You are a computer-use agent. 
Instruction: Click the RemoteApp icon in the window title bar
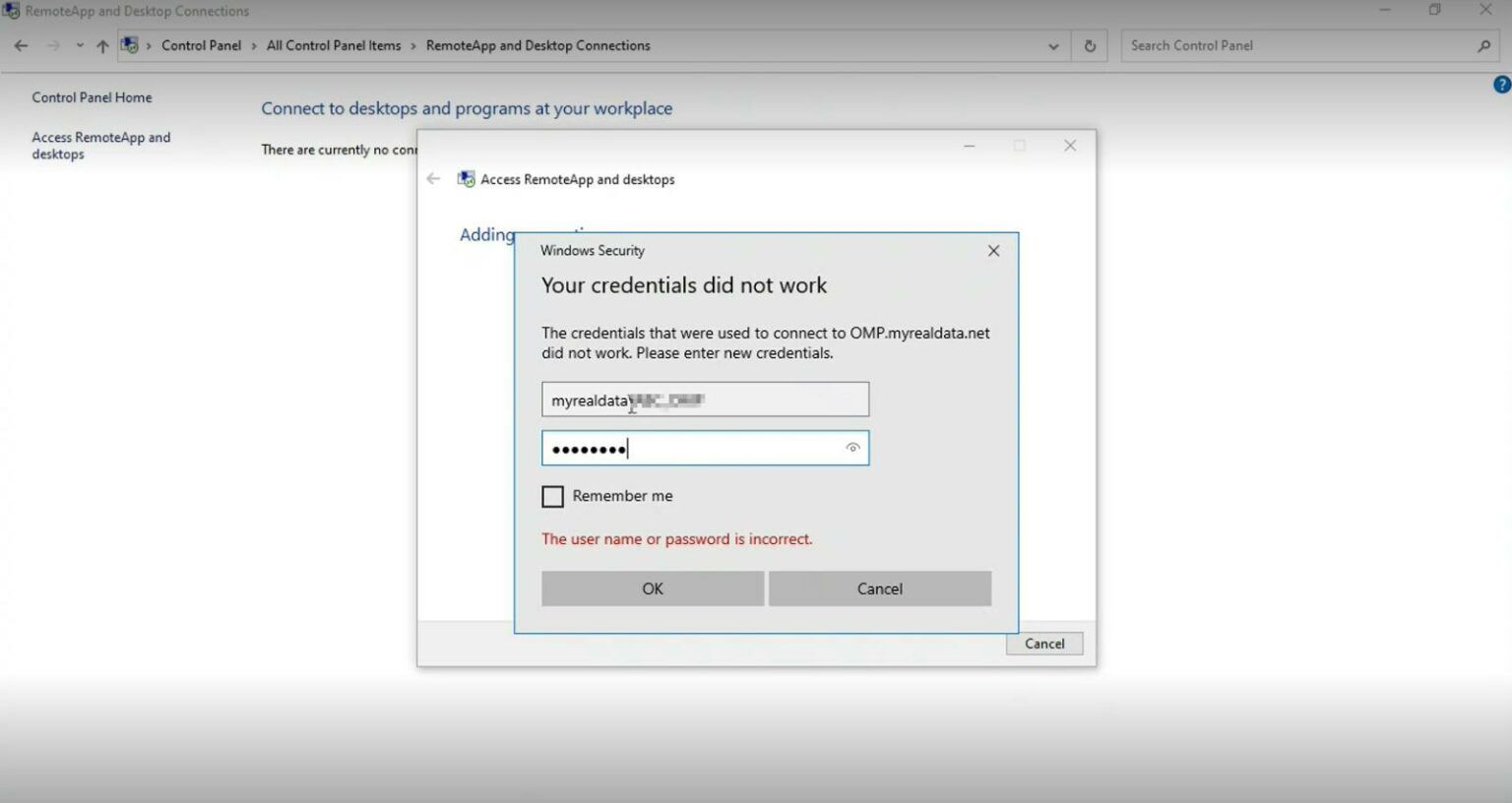pos(11,10)
